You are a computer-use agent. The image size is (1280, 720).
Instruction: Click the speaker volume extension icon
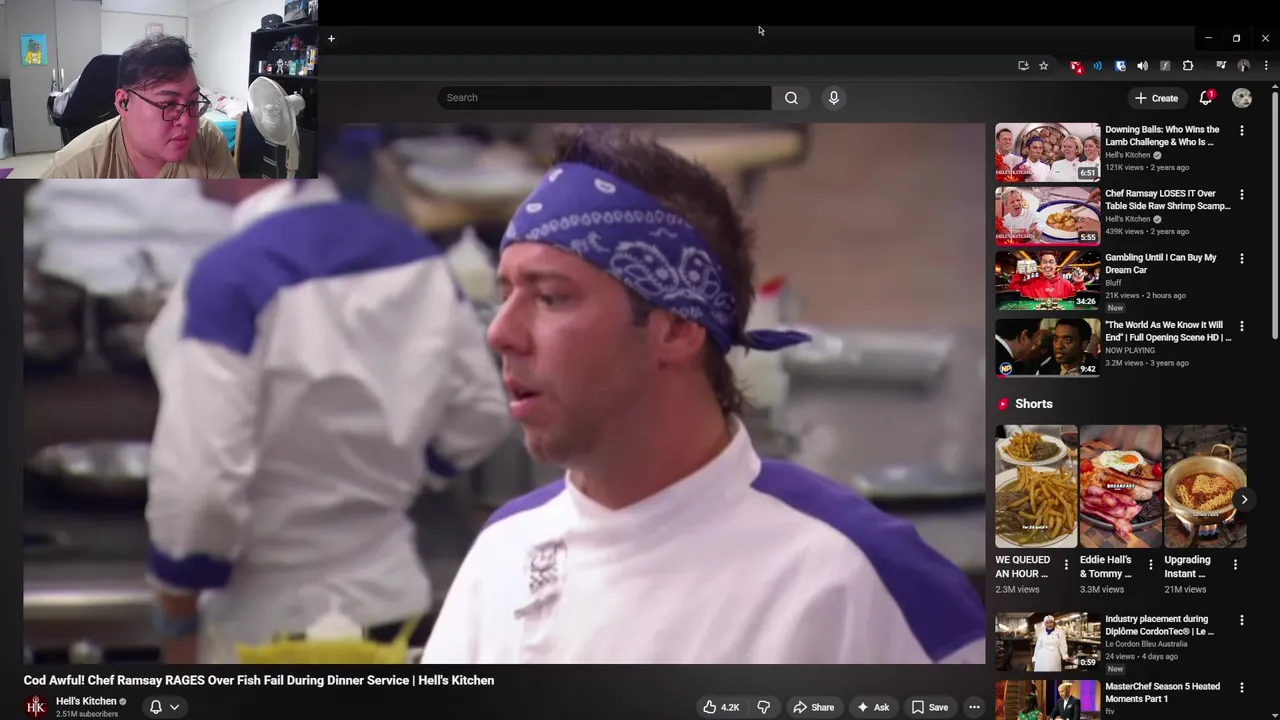(1142, 66)
